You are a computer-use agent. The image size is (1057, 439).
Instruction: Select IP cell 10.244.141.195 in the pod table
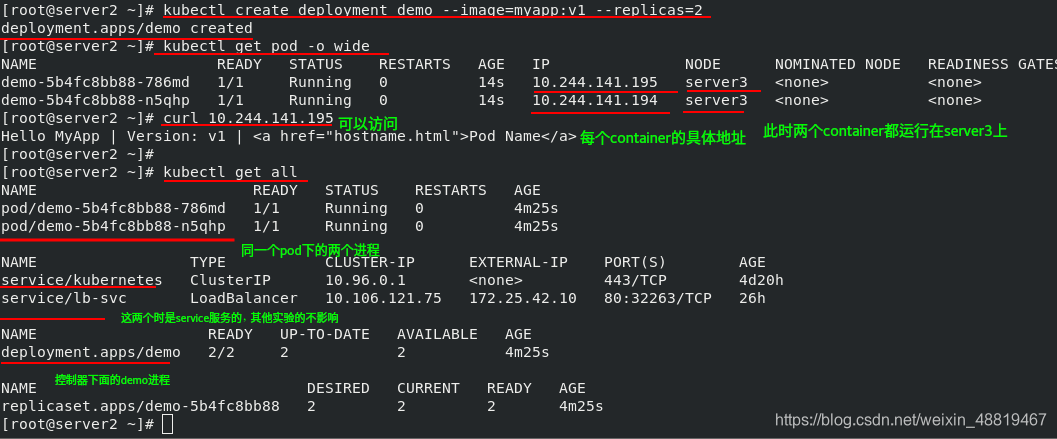[x=595, y=82]
